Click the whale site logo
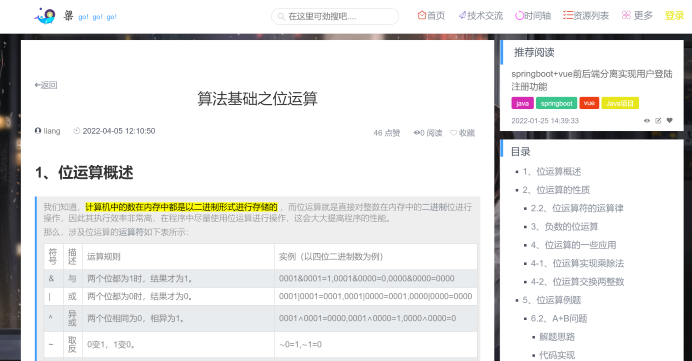The height and width of the screenshot is (361, 692). click(45, 16)
